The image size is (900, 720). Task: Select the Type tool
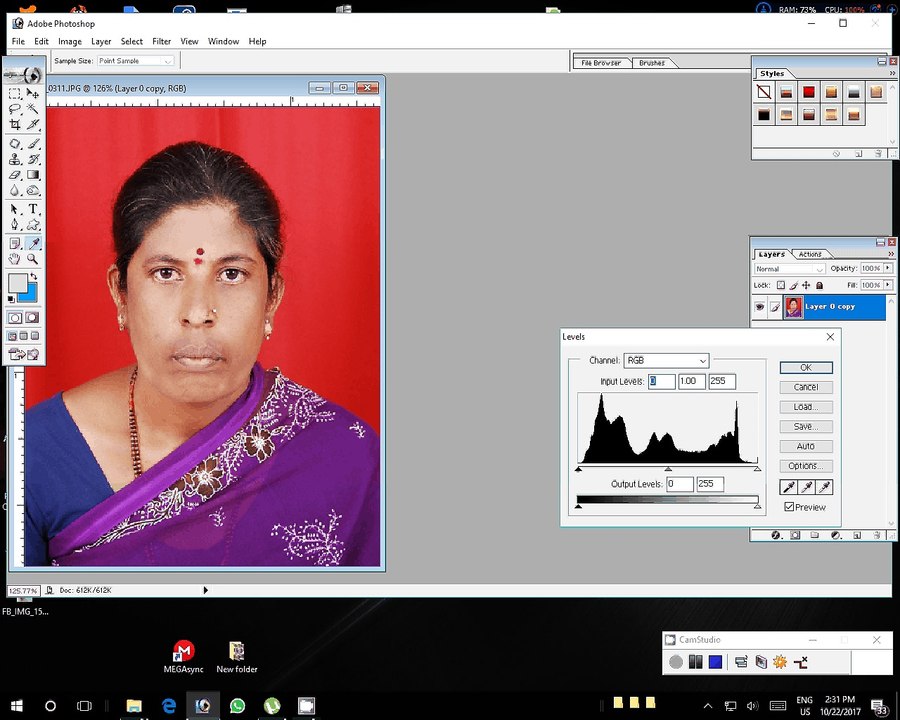33,209
